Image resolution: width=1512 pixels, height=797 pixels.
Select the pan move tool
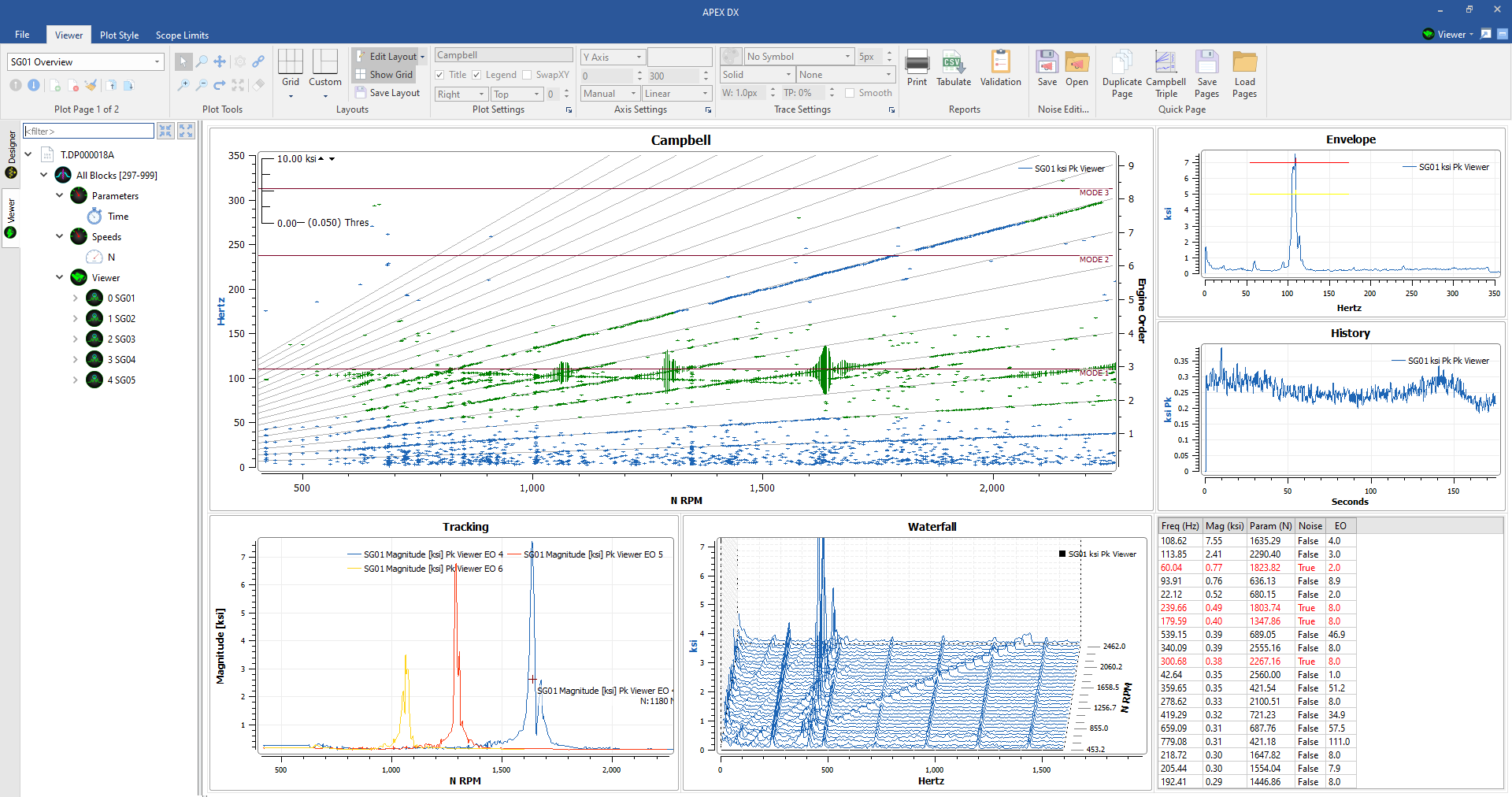point(220,61)
